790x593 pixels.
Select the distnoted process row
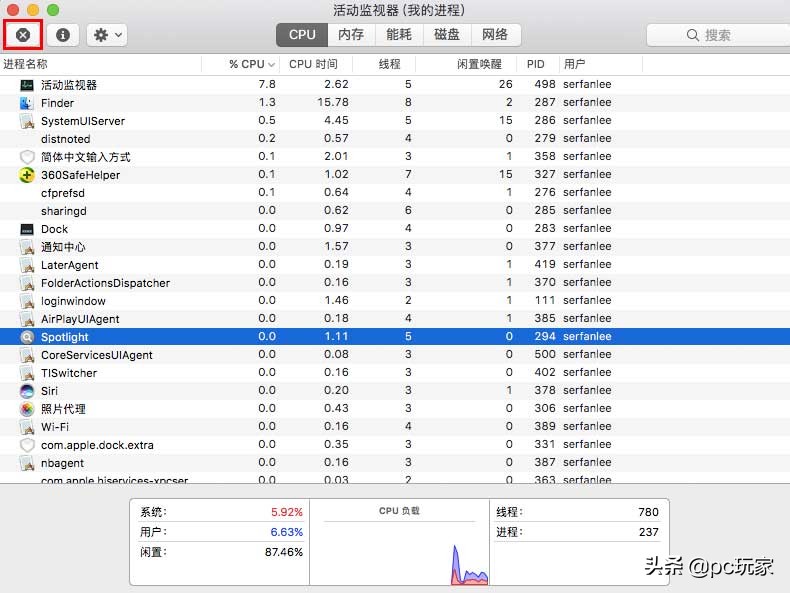395,139
